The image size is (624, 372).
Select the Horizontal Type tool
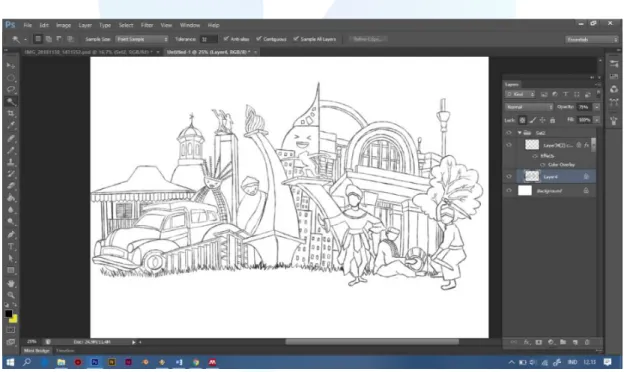[x=11, y=246]
